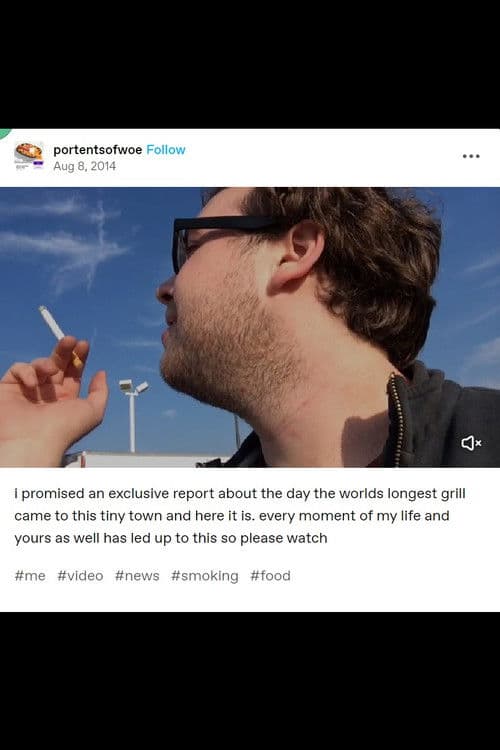Open the Aug 8, 2014 post permalink

(85, 166)
